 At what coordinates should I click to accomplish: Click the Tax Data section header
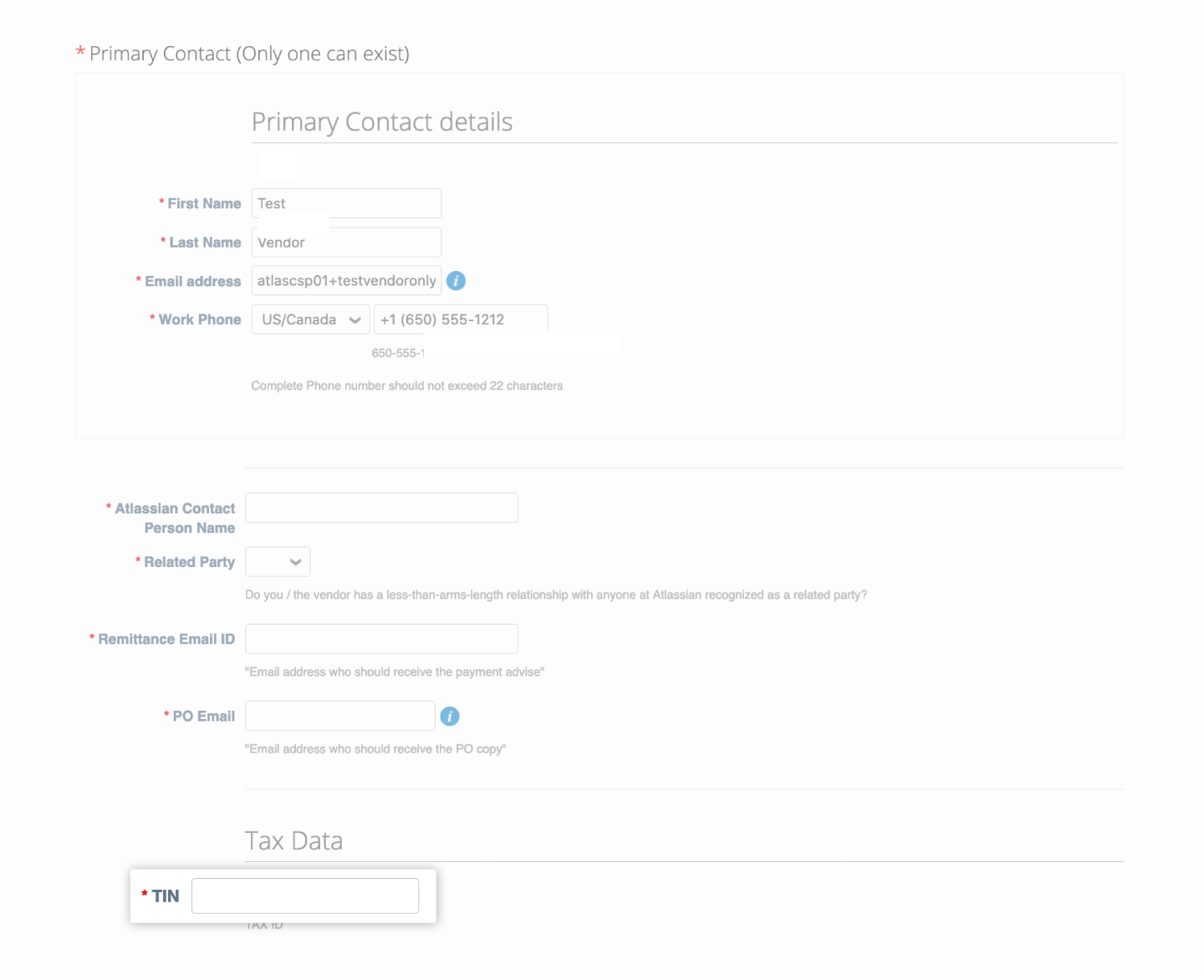tap(294, 840)
